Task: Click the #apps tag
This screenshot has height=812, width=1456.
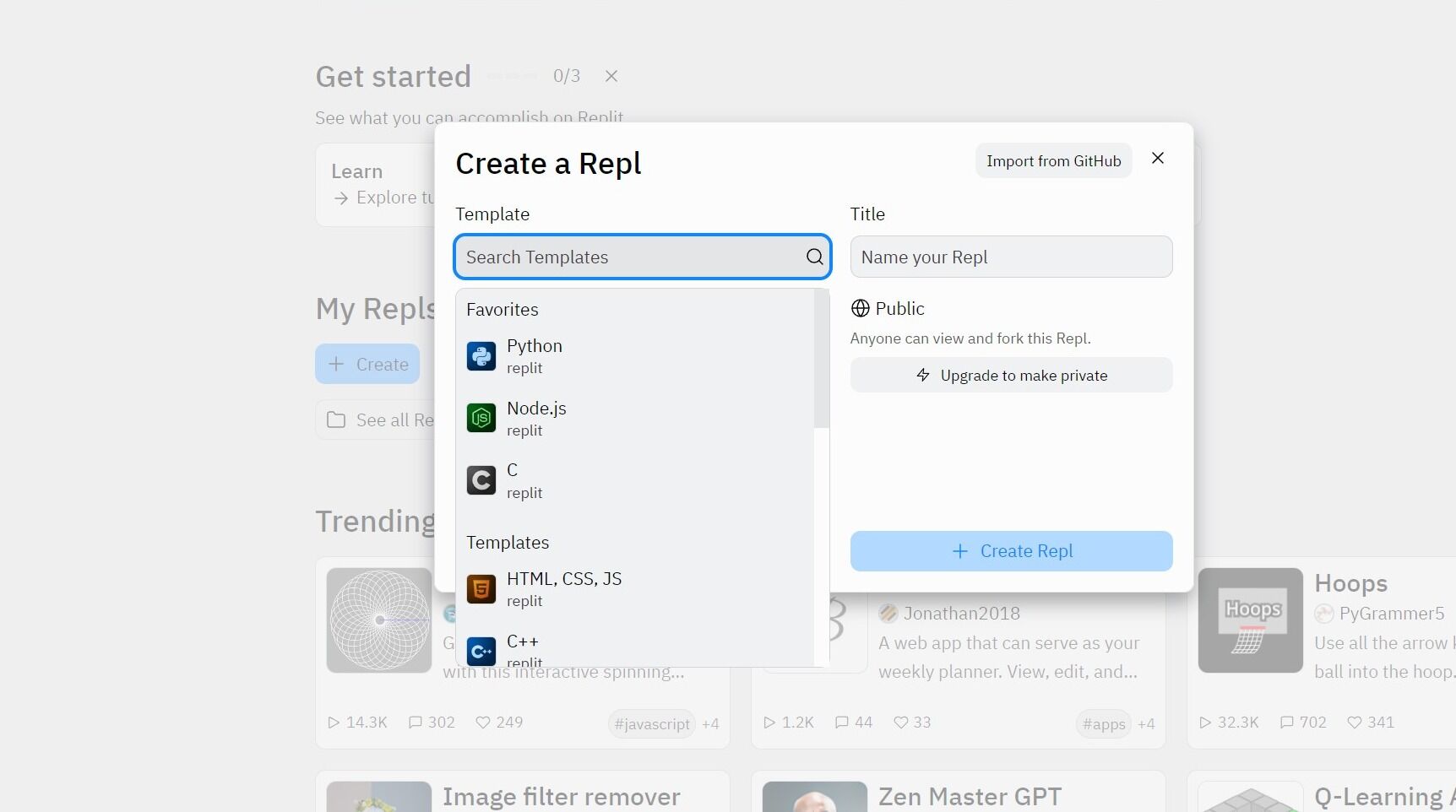Action: pos(1104,723)
